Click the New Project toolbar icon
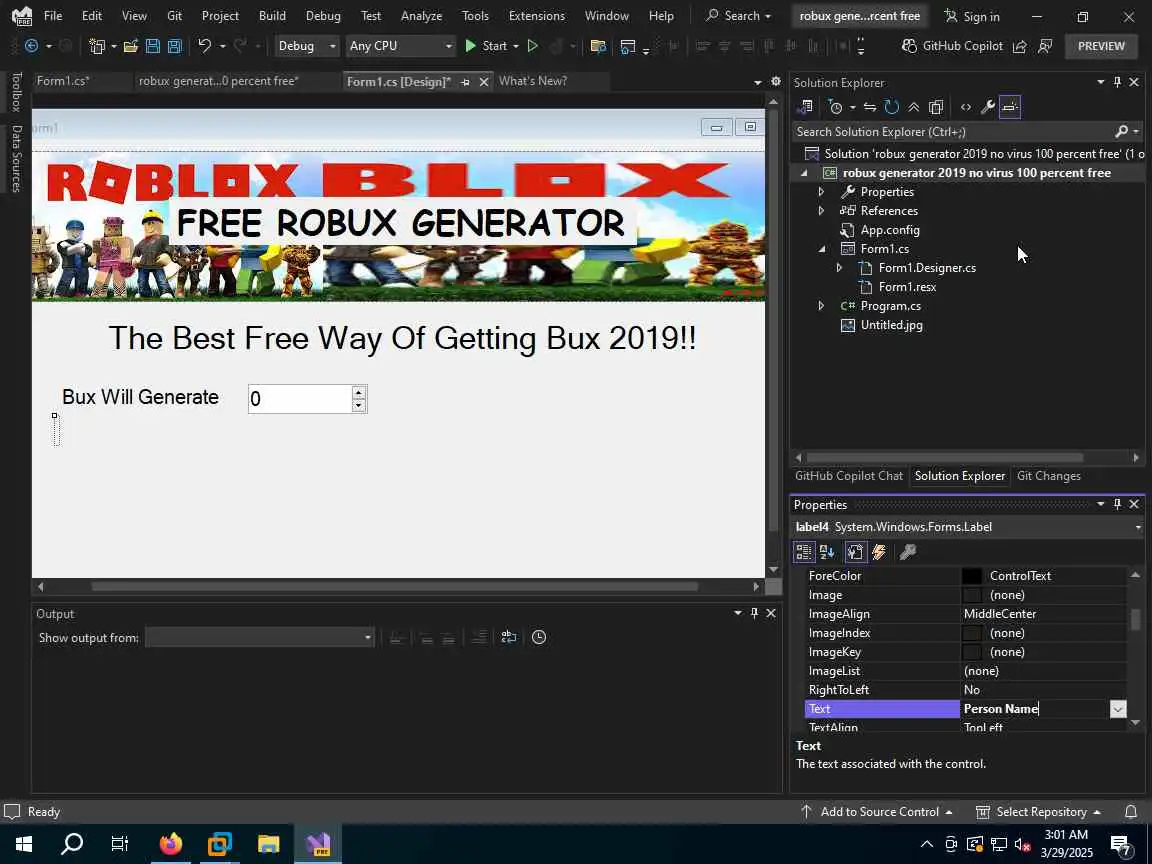 tap(97, 46)
